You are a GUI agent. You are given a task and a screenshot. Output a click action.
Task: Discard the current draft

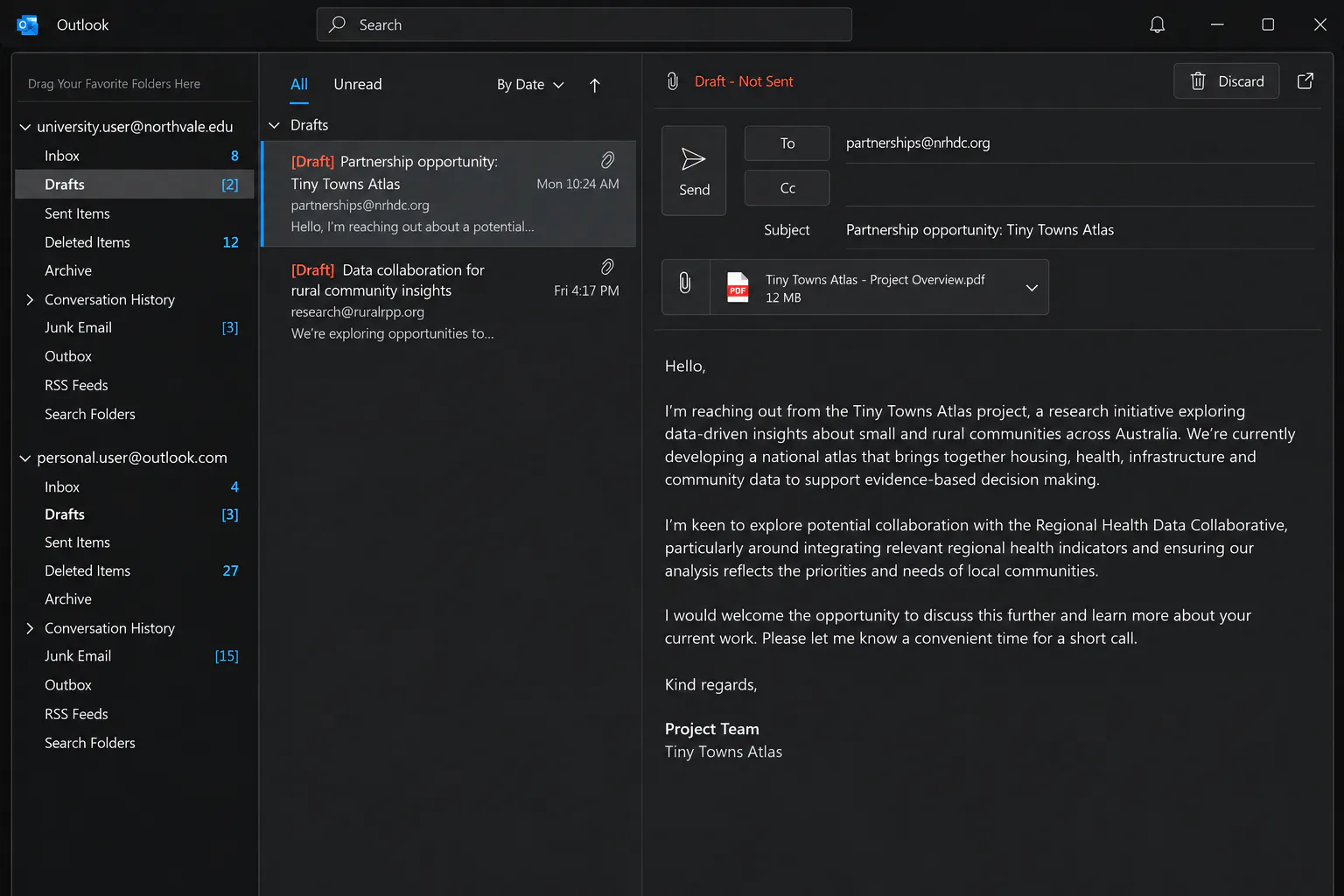pyautogui.click(x=1226, y=81)
